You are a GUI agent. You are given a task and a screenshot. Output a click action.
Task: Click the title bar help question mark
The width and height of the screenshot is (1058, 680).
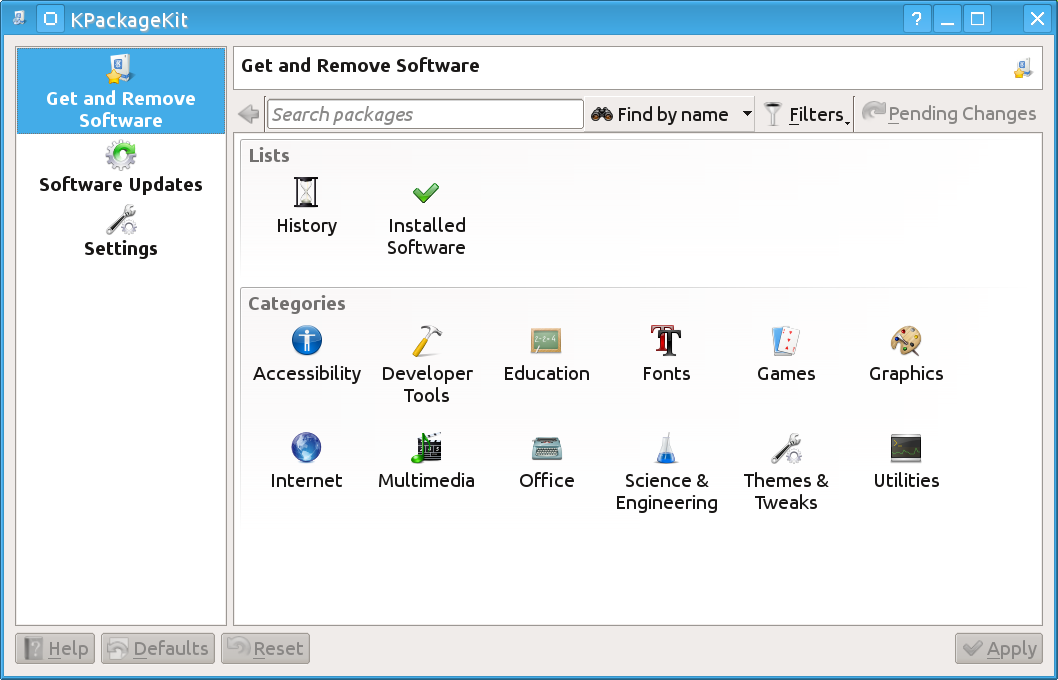point(916,18)
